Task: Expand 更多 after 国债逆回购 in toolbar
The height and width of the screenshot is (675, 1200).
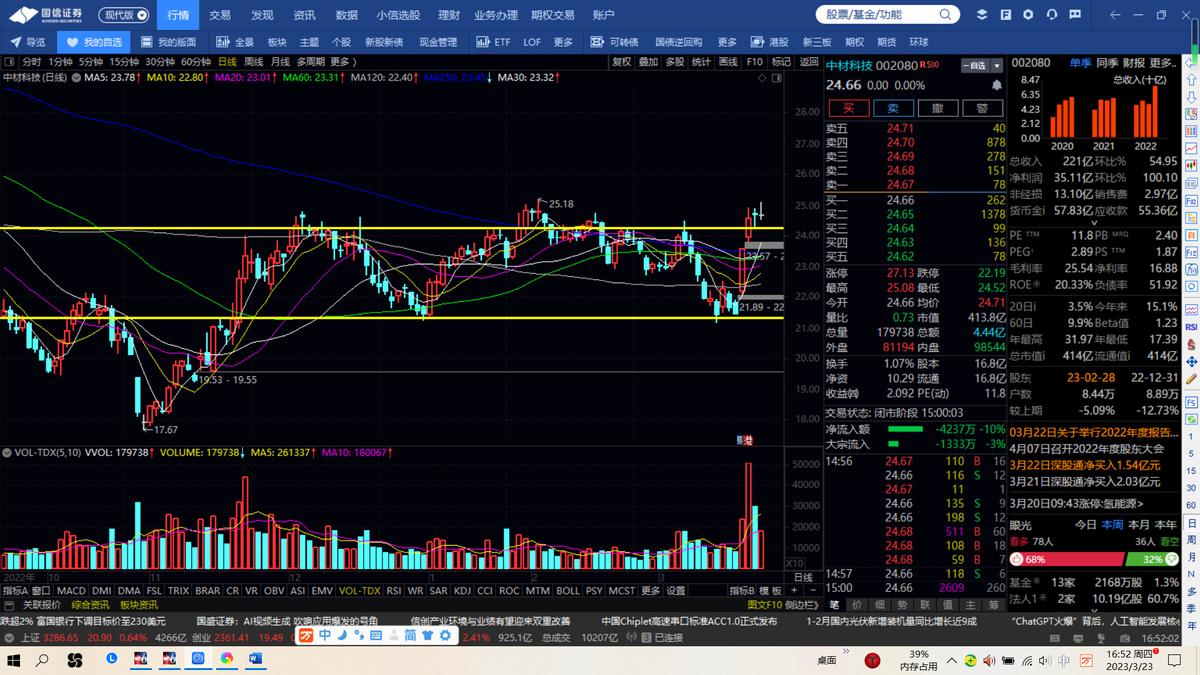Action: tap(727, 42)
